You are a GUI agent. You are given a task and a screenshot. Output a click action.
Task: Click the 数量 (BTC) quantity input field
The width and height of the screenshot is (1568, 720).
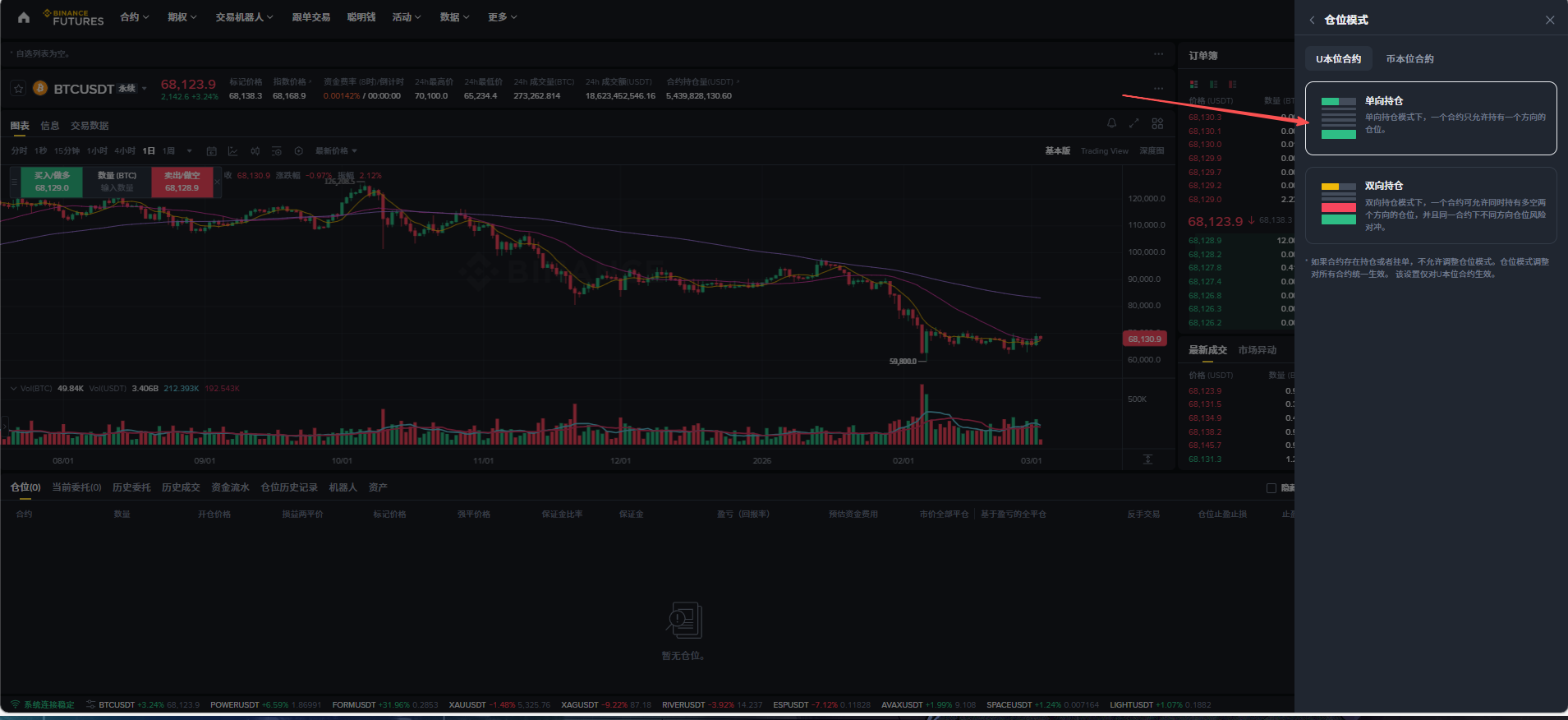[x=117, y=187]
